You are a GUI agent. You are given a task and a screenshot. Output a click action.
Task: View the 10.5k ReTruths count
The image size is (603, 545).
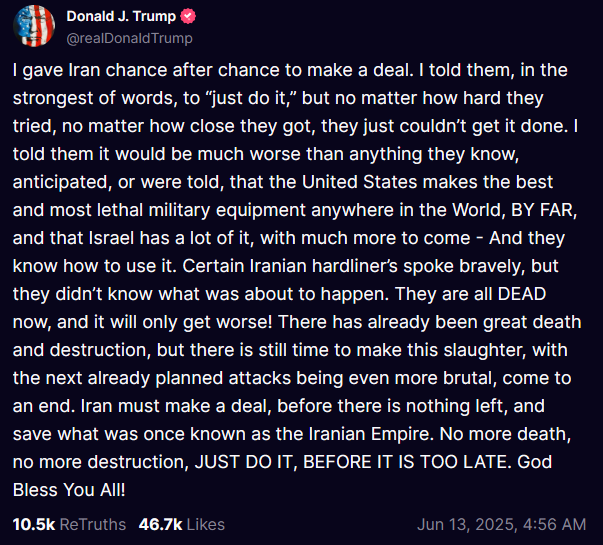click(34, 524)
